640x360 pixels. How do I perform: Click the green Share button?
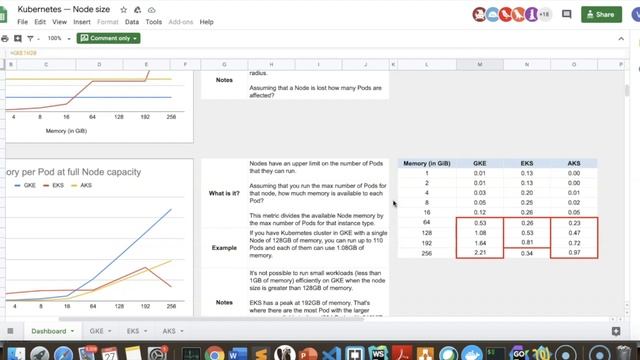pyautogui.click(x=601, y=14)
